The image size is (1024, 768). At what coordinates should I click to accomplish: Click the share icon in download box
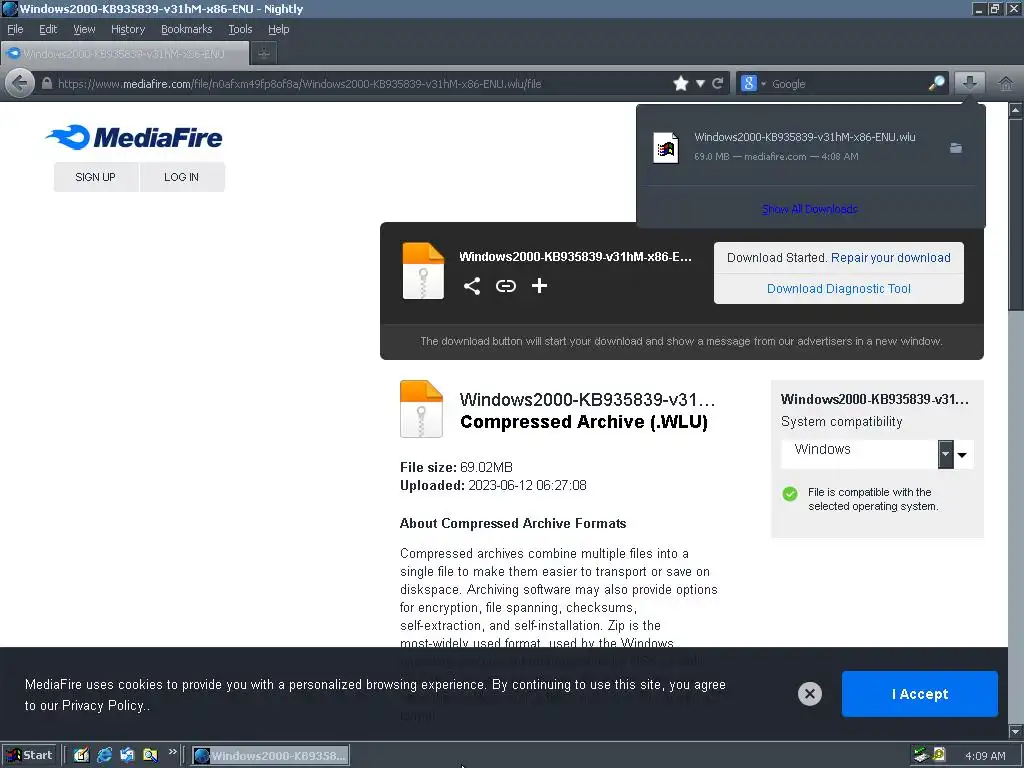click(x=472, y=285)
